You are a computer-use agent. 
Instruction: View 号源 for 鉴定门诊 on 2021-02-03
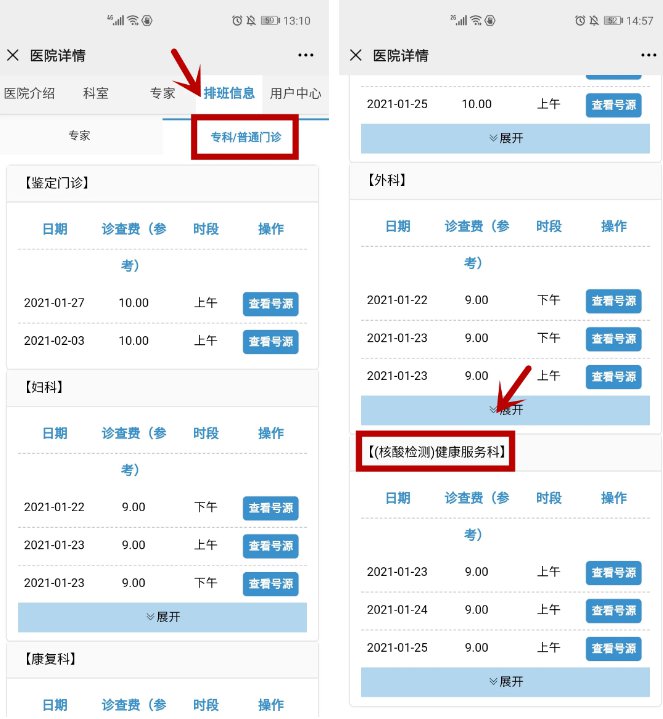[271, 342]
